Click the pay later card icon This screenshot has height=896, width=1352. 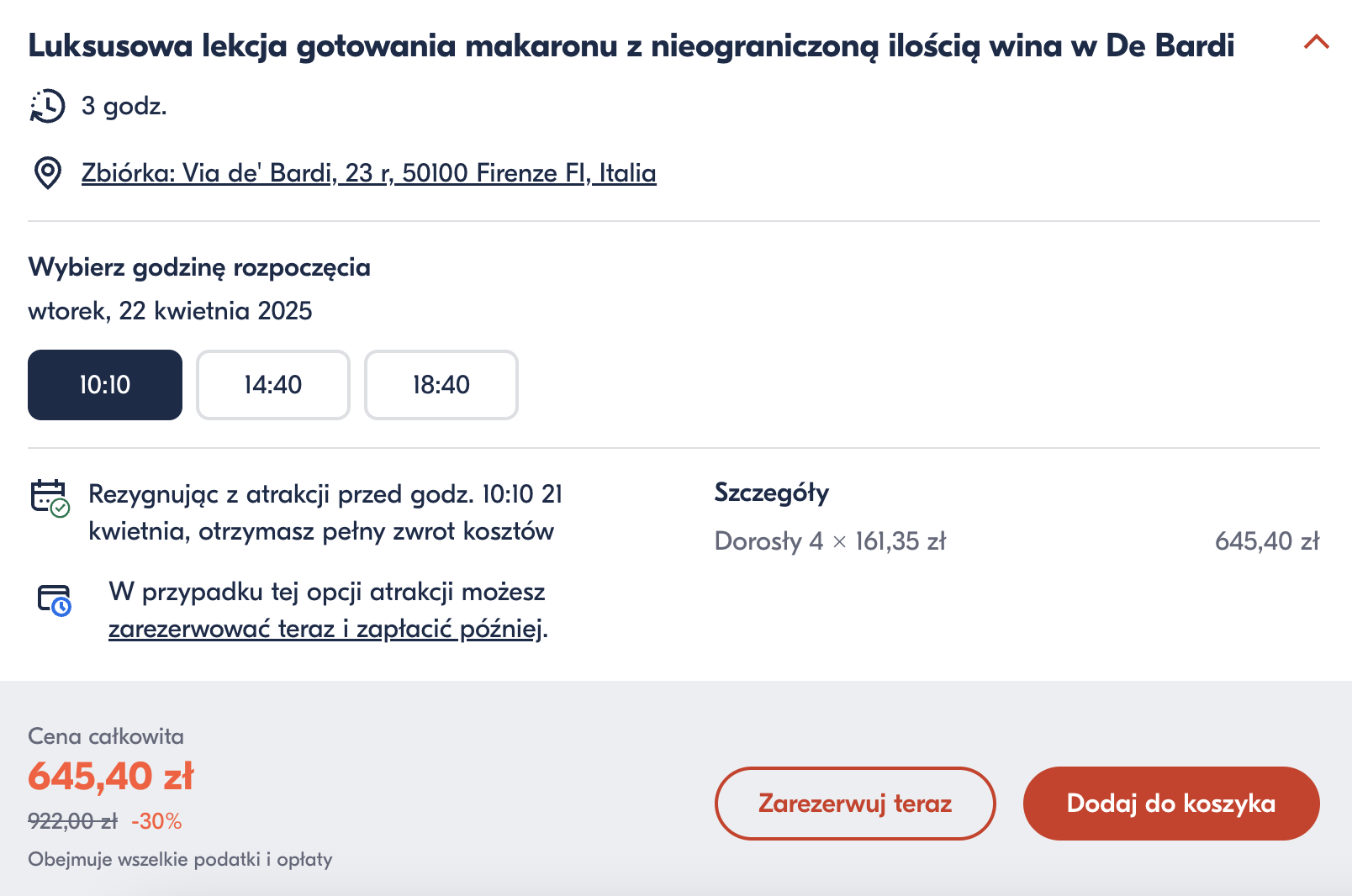tap(55, 600)
